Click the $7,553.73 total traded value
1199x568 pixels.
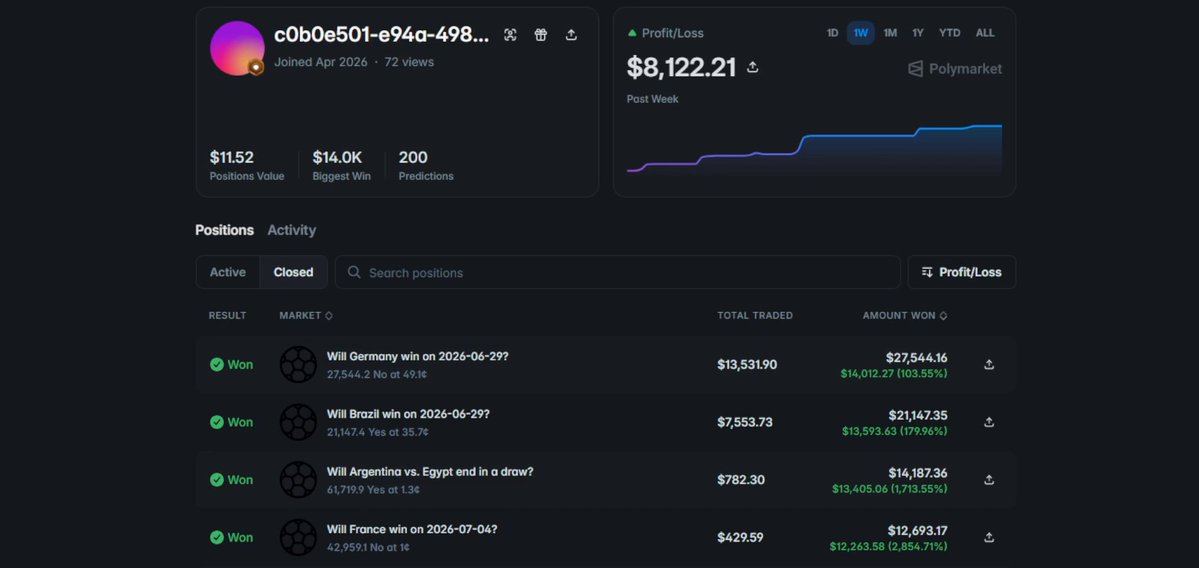click(745, 422)
